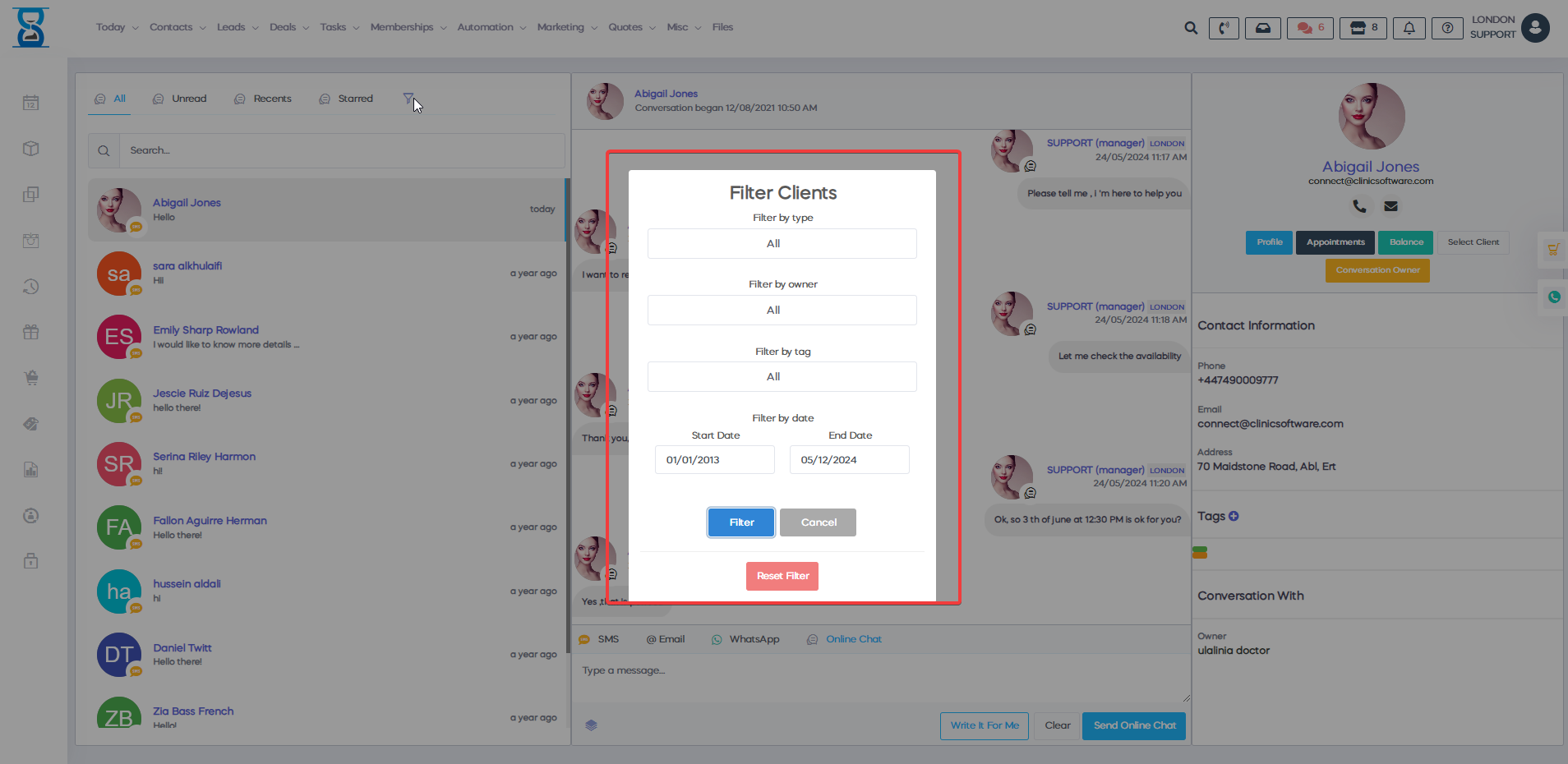Open the search magnifier in top bar
Viewport: 1568px width, 764px height.
click(x=1191, y=28)
